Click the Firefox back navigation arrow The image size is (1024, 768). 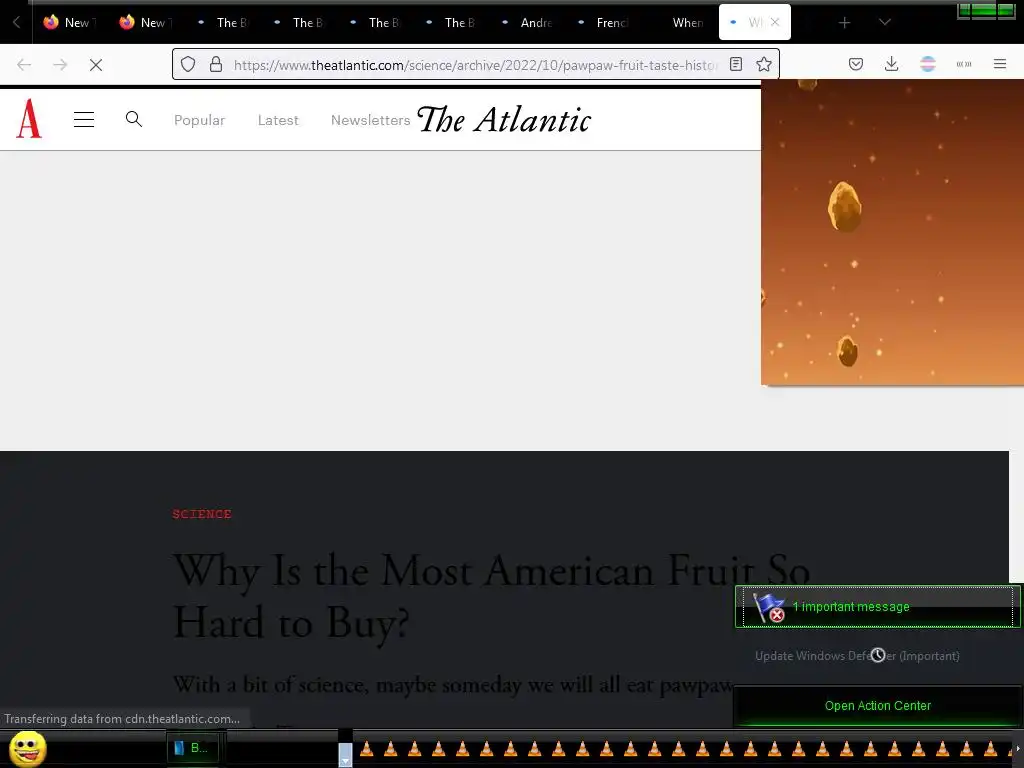[24, 64]
